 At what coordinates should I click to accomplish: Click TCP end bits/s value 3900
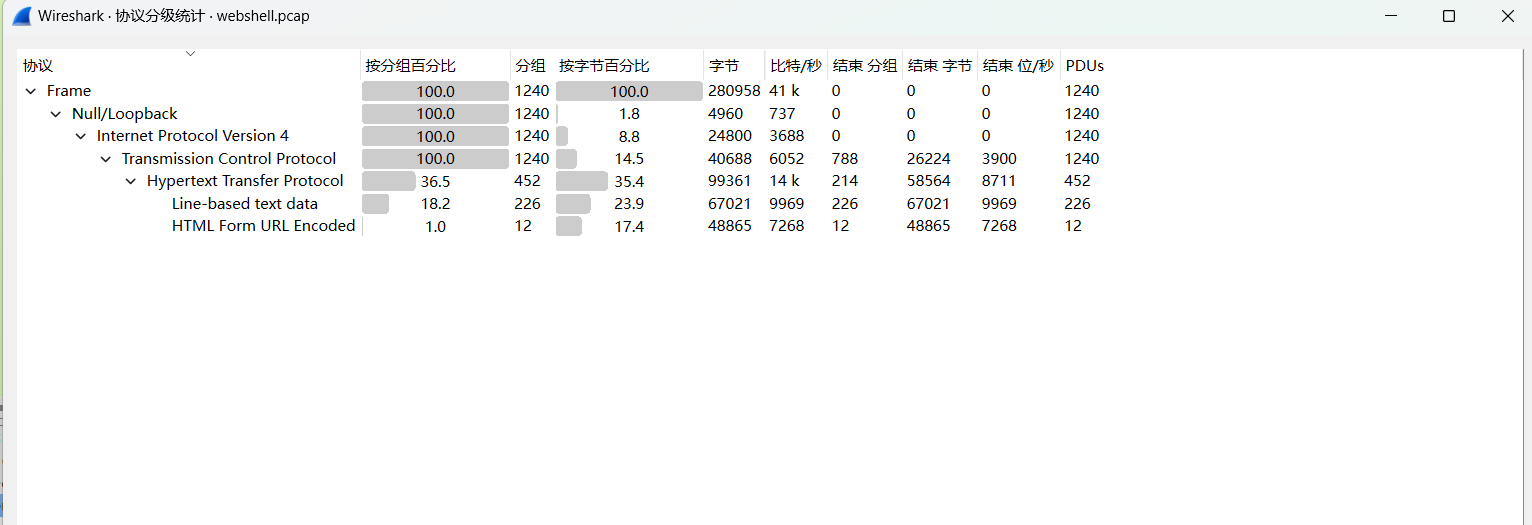click(999, 159)
